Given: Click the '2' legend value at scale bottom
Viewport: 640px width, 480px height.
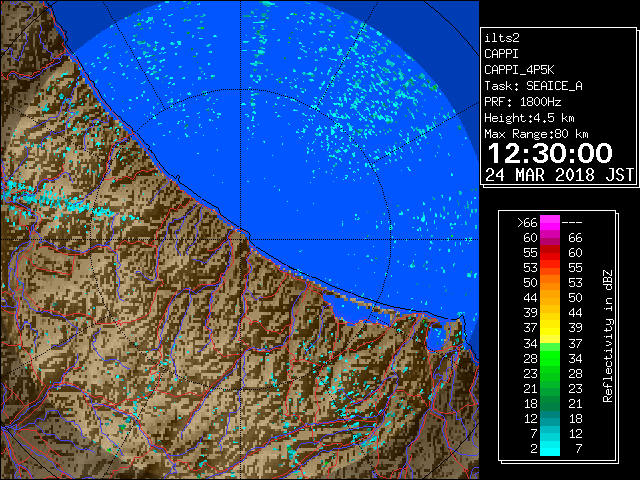Looking at the screenshot, I should pyautogui.click(x=533, y=449).
